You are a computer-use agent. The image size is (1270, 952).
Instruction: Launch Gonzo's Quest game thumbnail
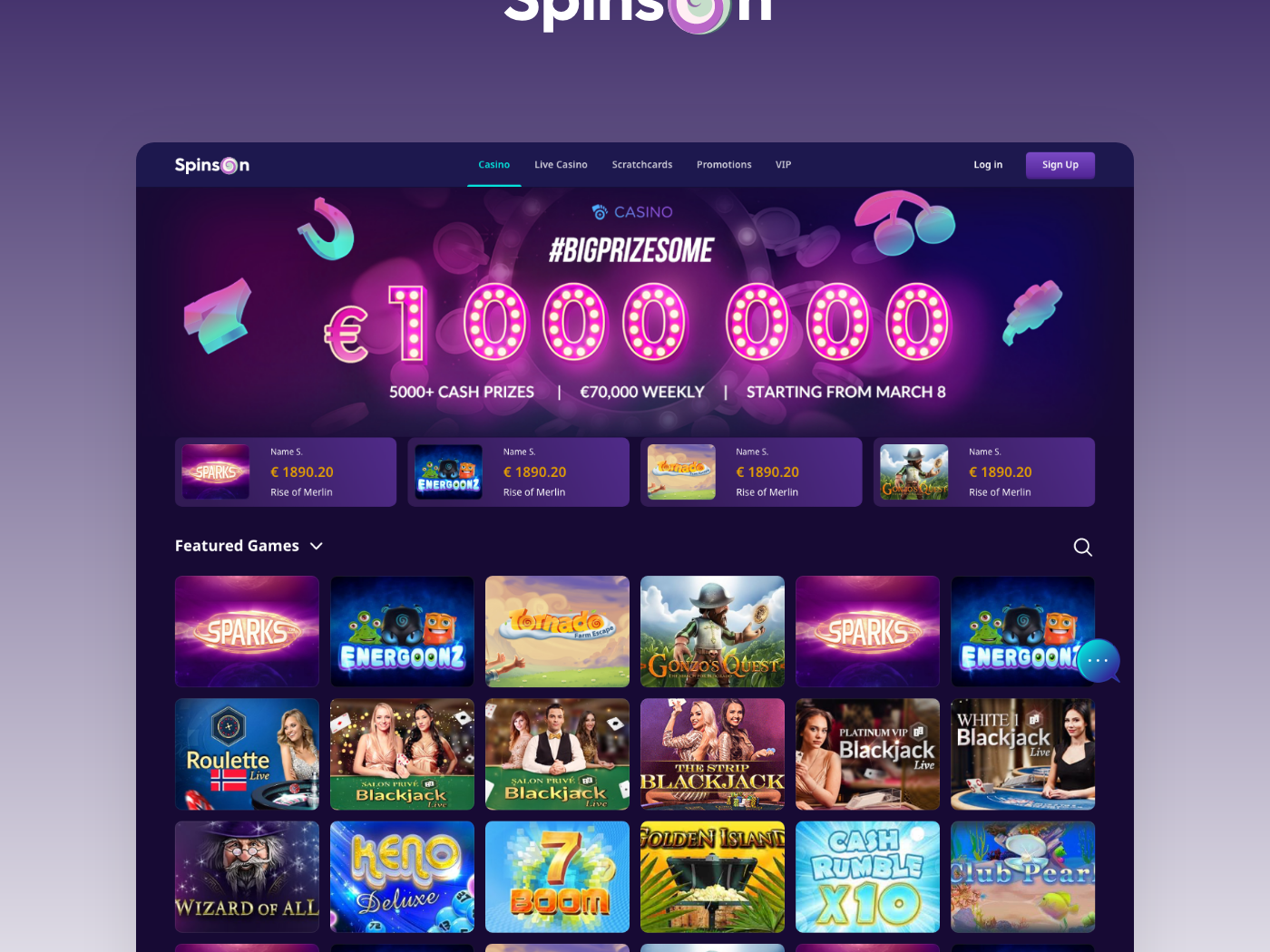tap(712, 631)
